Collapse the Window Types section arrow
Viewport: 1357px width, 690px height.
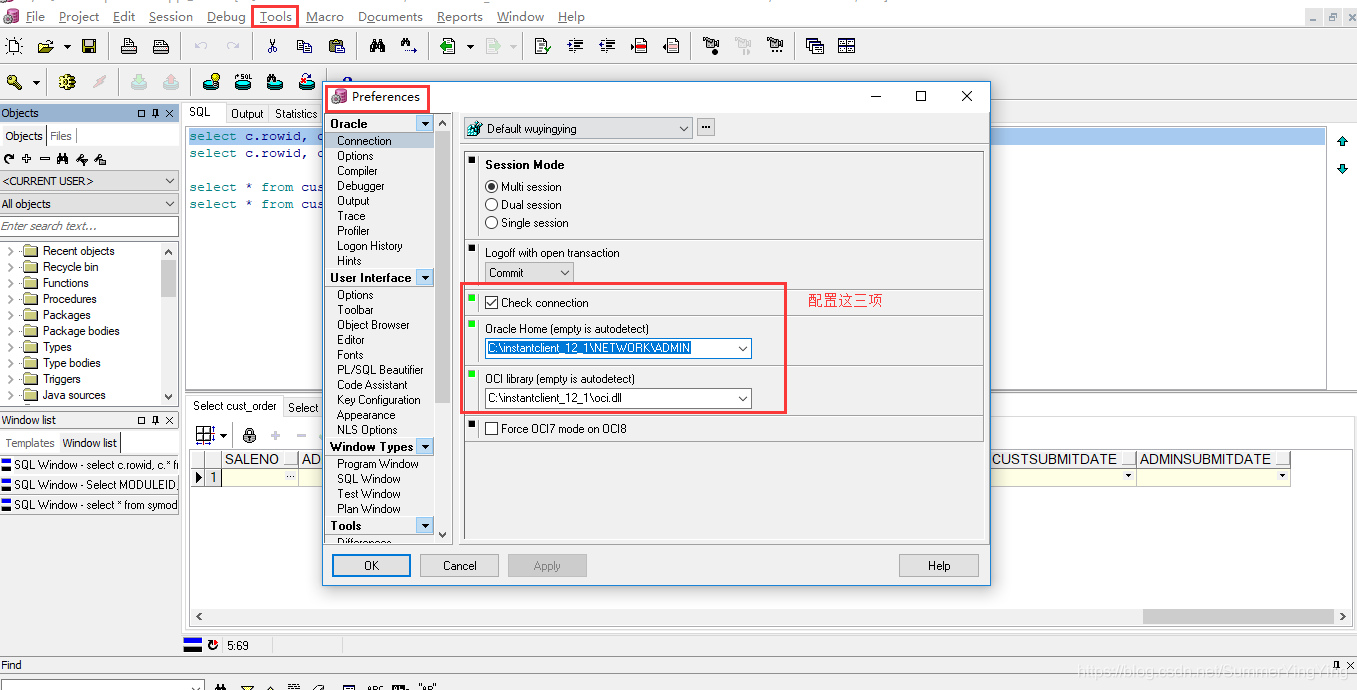click(425, 447)
